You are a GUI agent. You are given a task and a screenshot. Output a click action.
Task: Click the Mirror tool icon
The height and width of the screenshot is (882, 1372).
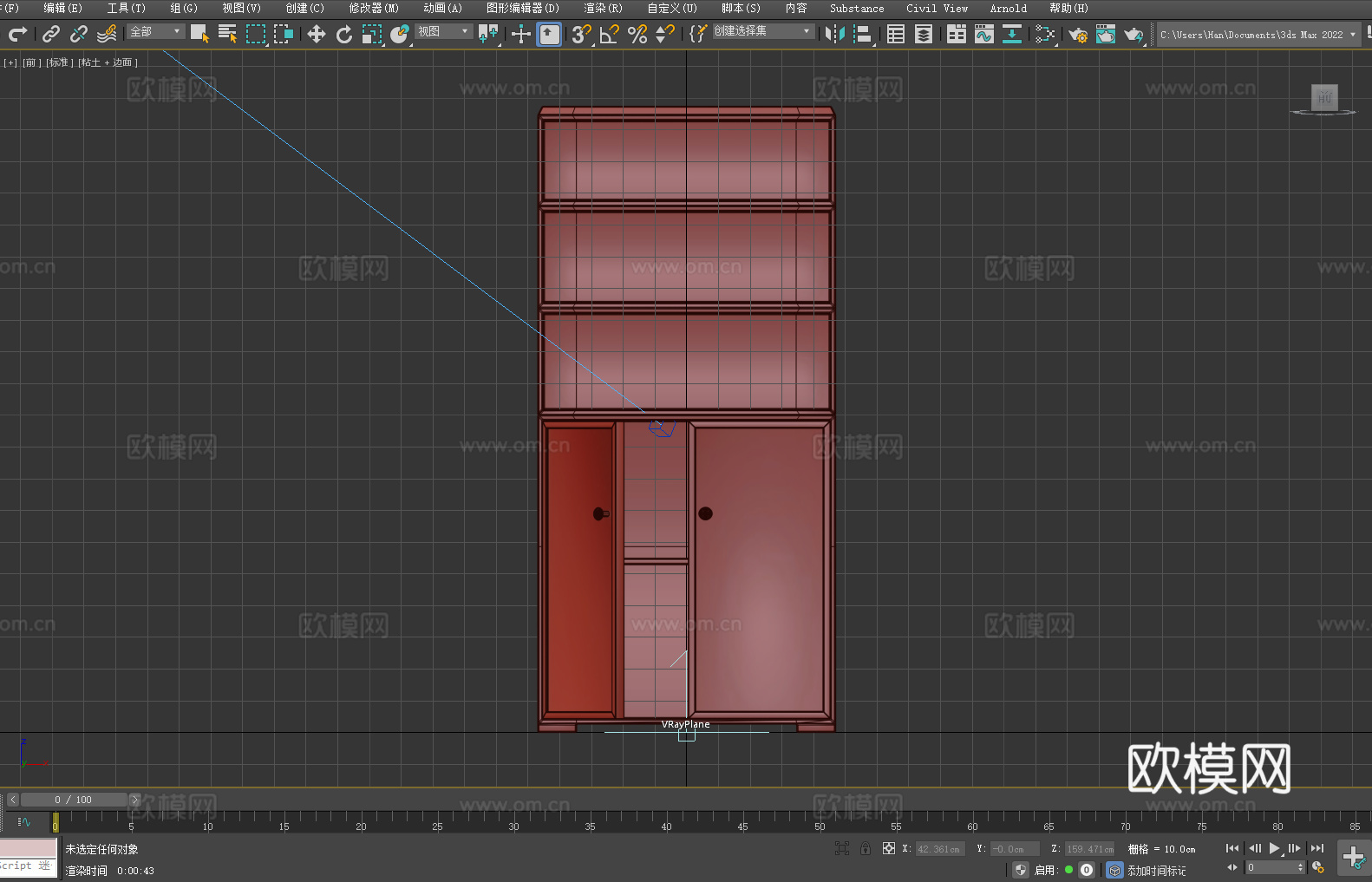(x=835, y=34)
